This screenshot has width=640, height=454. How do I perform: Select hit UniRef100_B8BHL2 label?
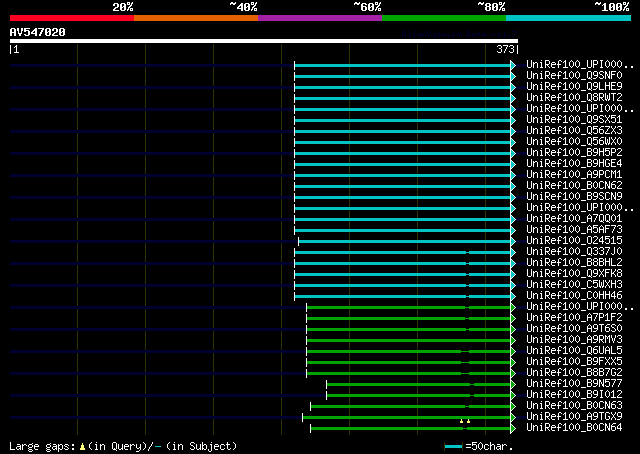click(574, 263)
